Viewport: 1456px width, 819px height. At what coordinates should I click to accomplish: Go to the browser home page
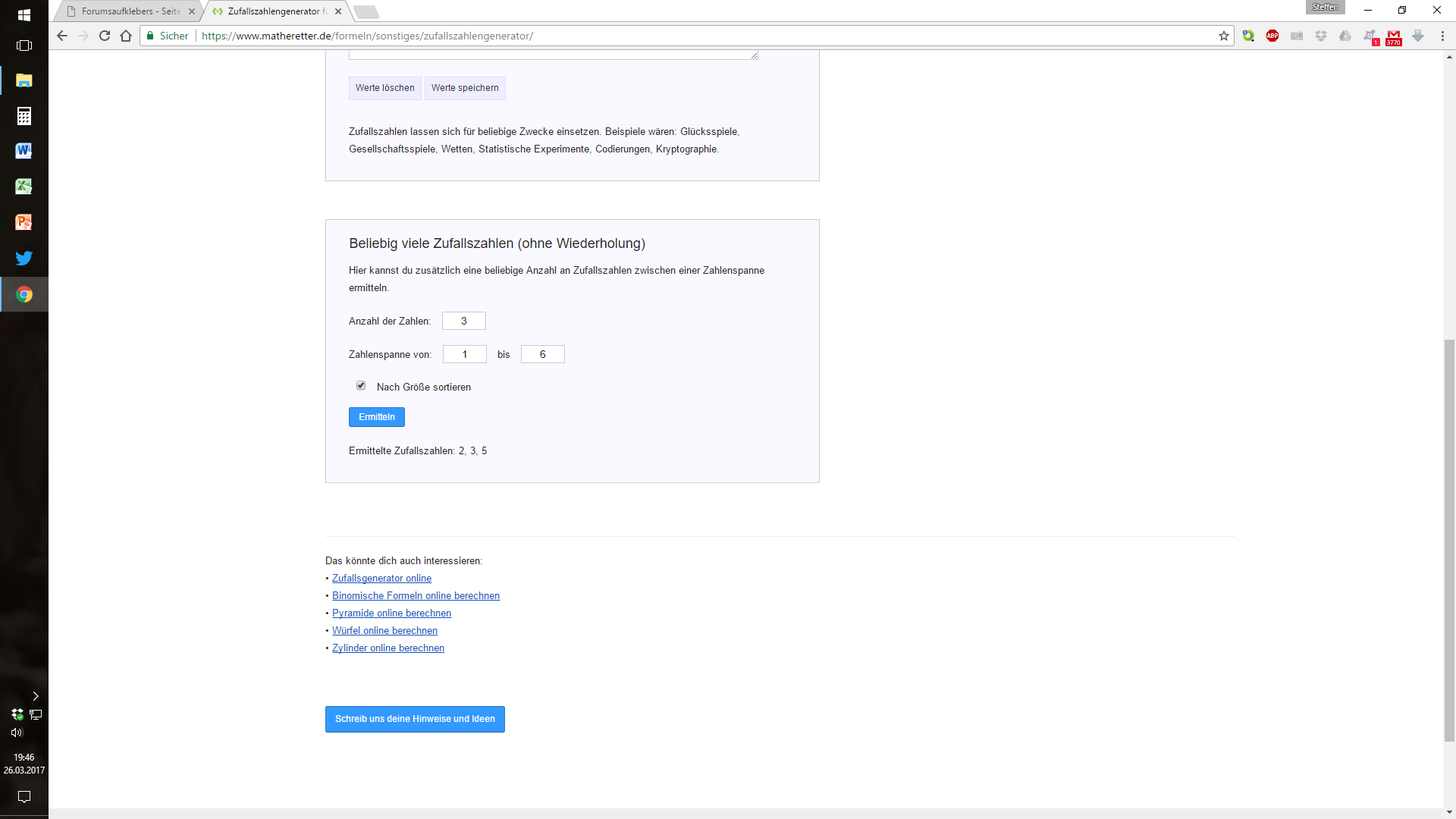[x=126, y=36]
